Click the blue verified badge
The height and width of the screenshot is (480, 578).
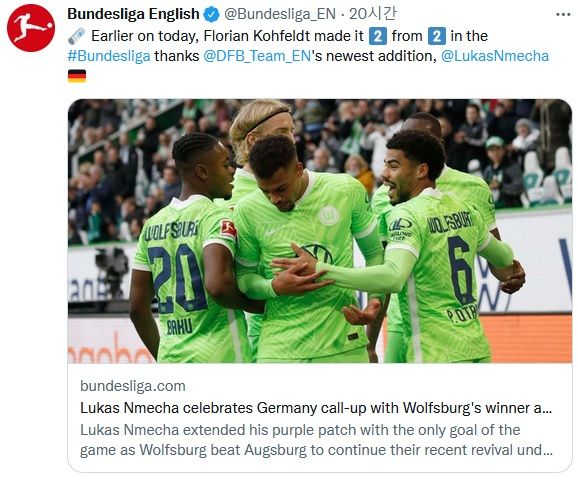pyautogui.click(x=212, y=14)
